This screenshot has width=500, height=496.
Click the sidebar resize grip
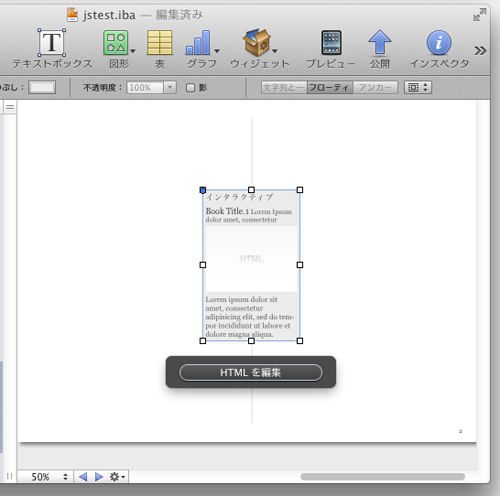(x=9, y=477)
